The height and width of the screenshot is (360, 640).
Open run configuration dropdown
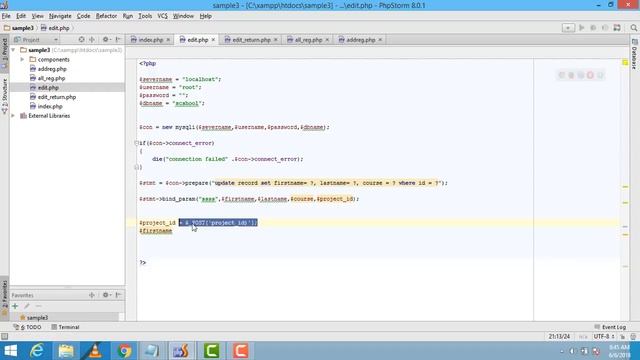coord(568,28)
